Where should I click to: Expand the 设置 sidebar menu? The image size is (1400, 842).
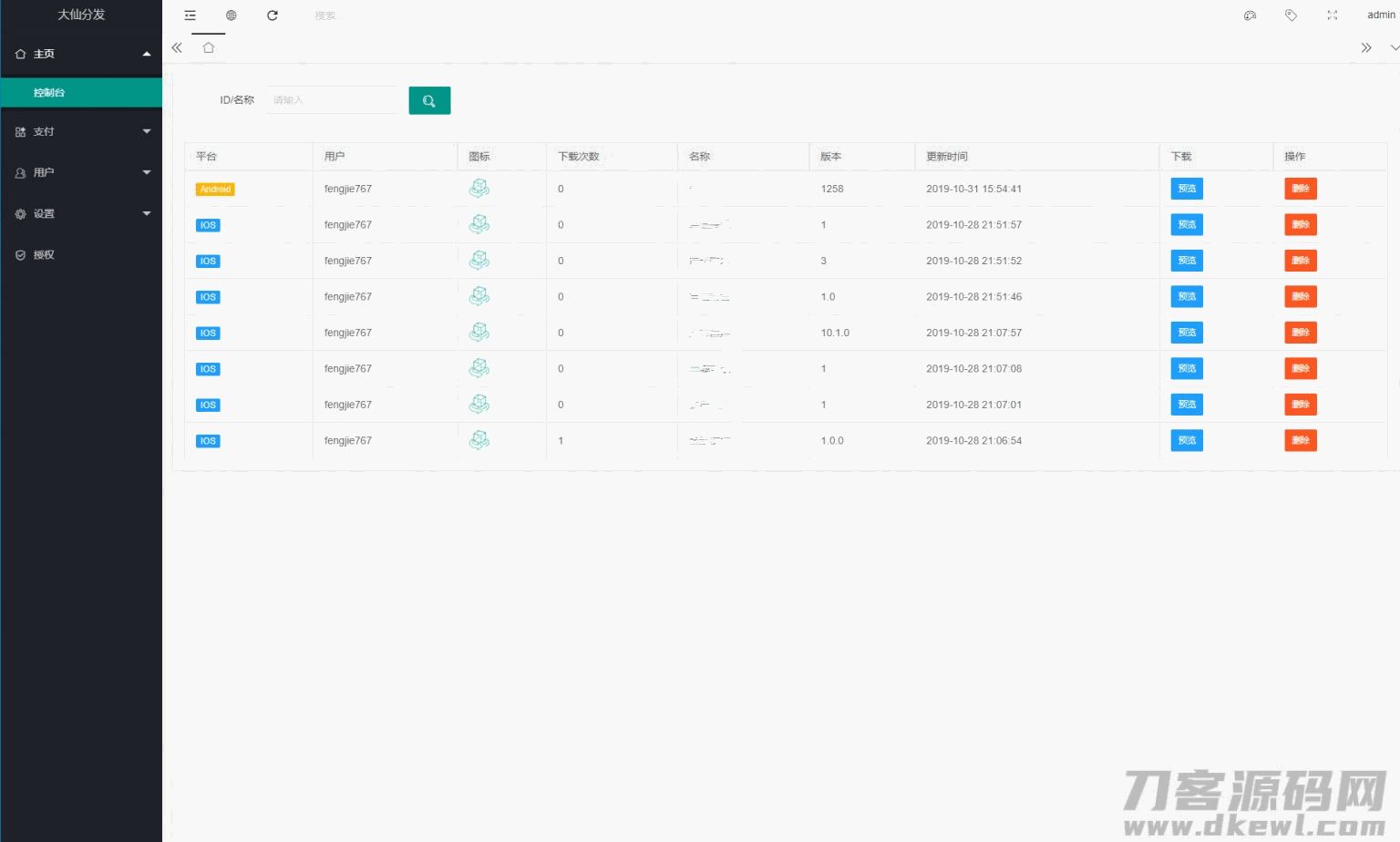pyautogui.click(x=81, y=214)
